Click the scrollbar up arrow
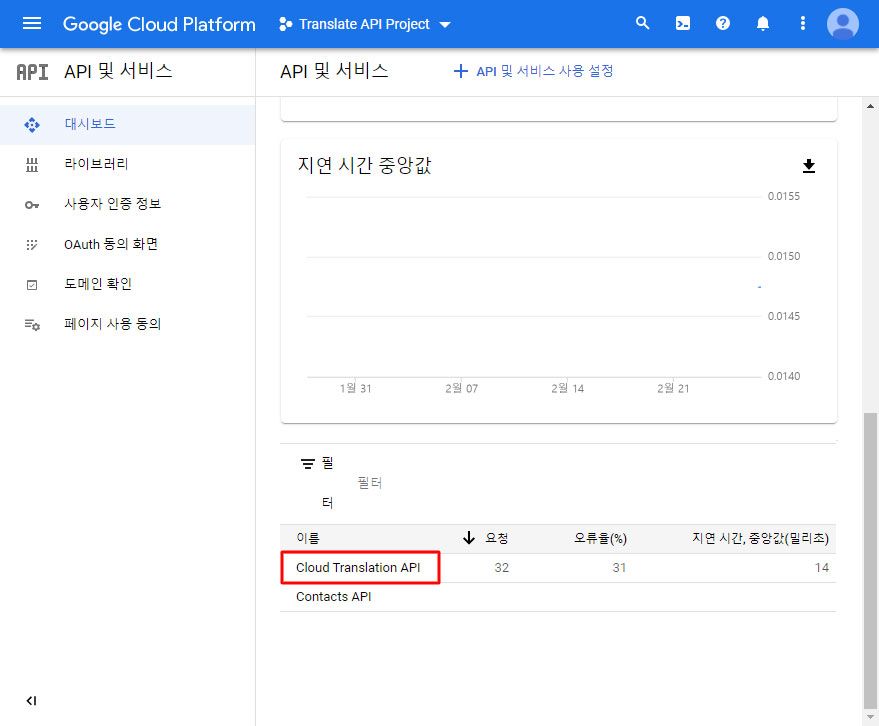The width and height of the screenshot is (879, 726). coord(871,105)
